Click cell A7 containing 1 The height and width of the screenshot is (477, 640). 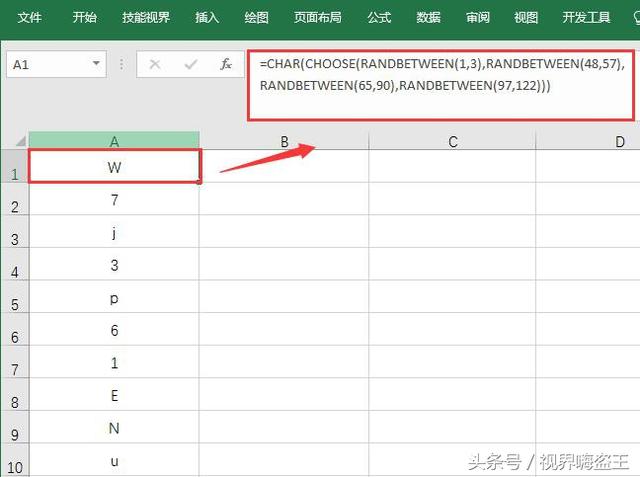click(x=114, y=362)
